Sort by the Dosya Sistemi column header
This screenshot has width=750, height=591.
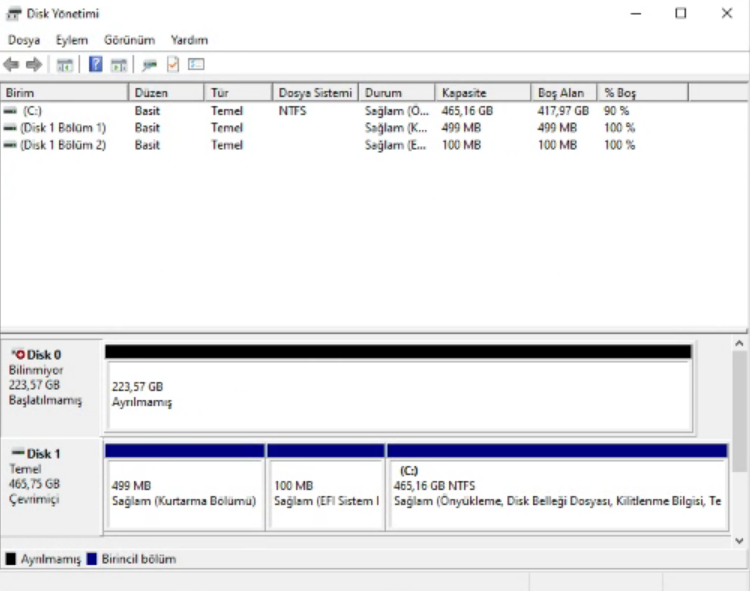point(316,92)
